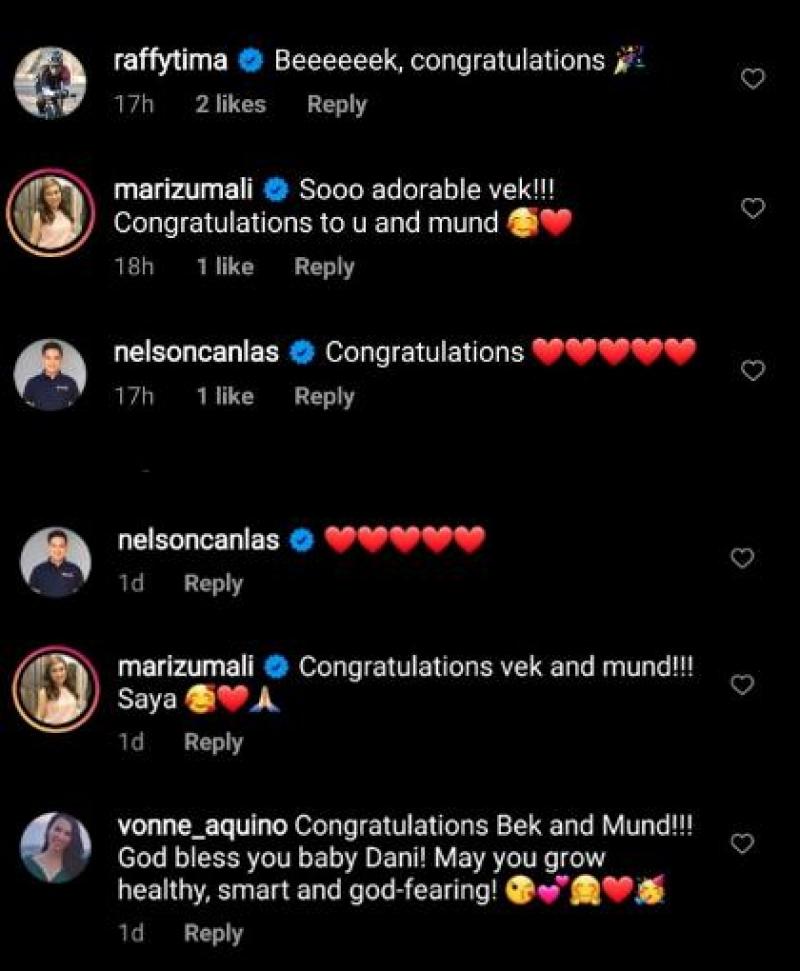800x971 pixels.
Task: Reply to nelsoncanlas's 1d-old hearts comment
Action: pyautogui.click(x=213, y=584)
